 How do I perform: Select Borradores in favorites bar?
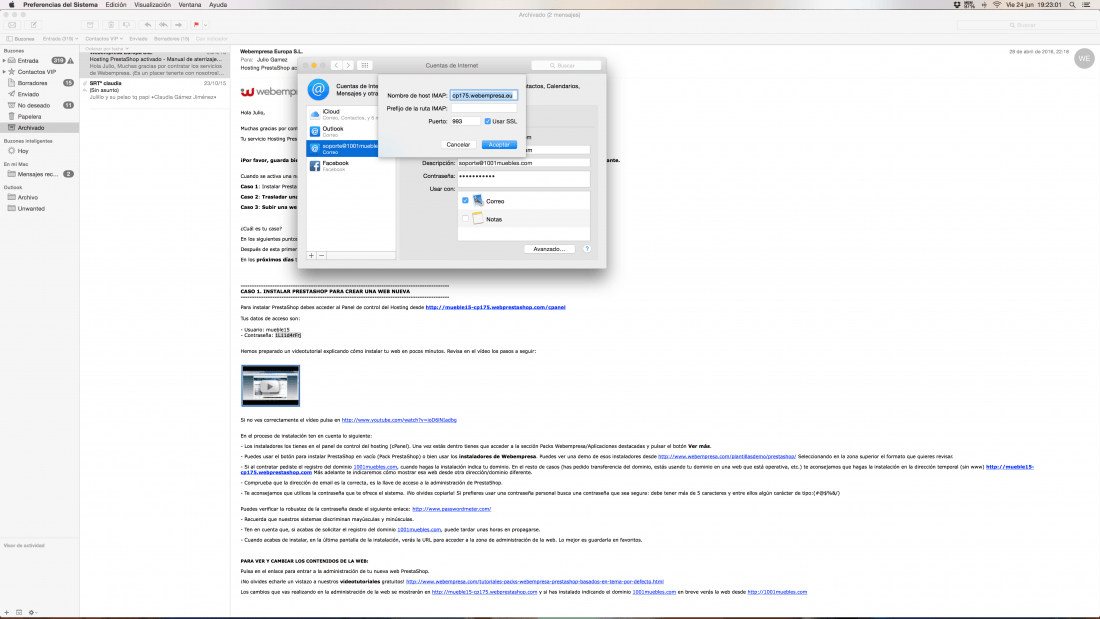click(171, 39)
